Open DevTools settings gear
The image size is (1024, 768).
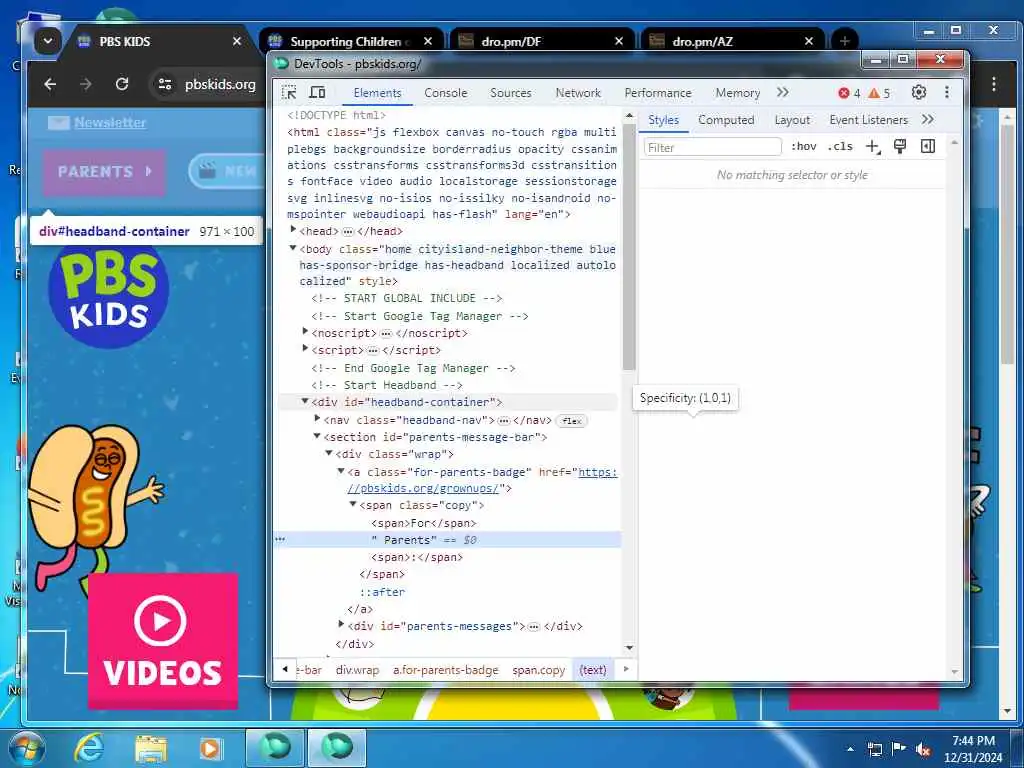coord(919,93)
